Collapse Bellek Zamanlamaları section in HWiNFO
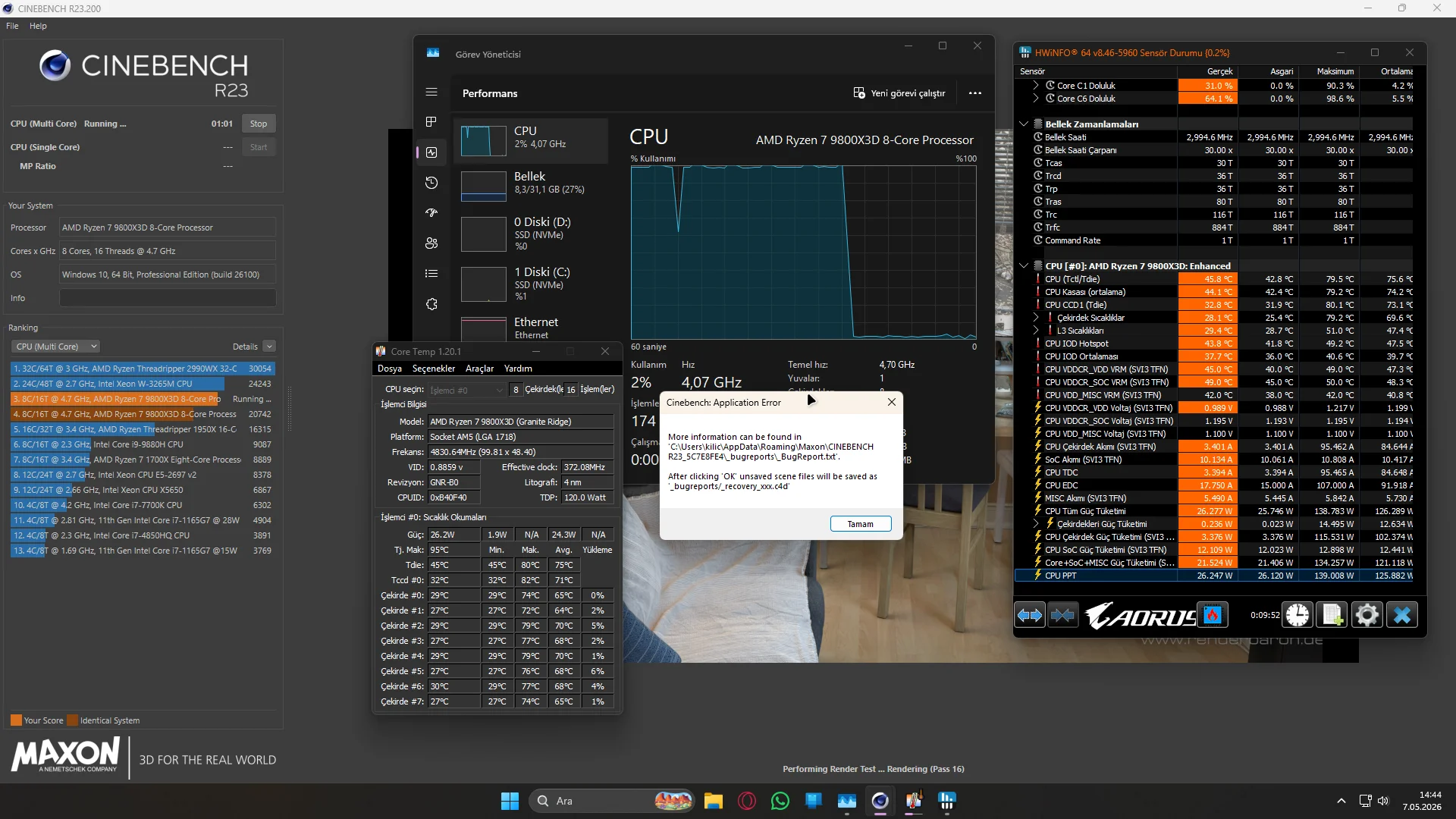 (1024, 124)
